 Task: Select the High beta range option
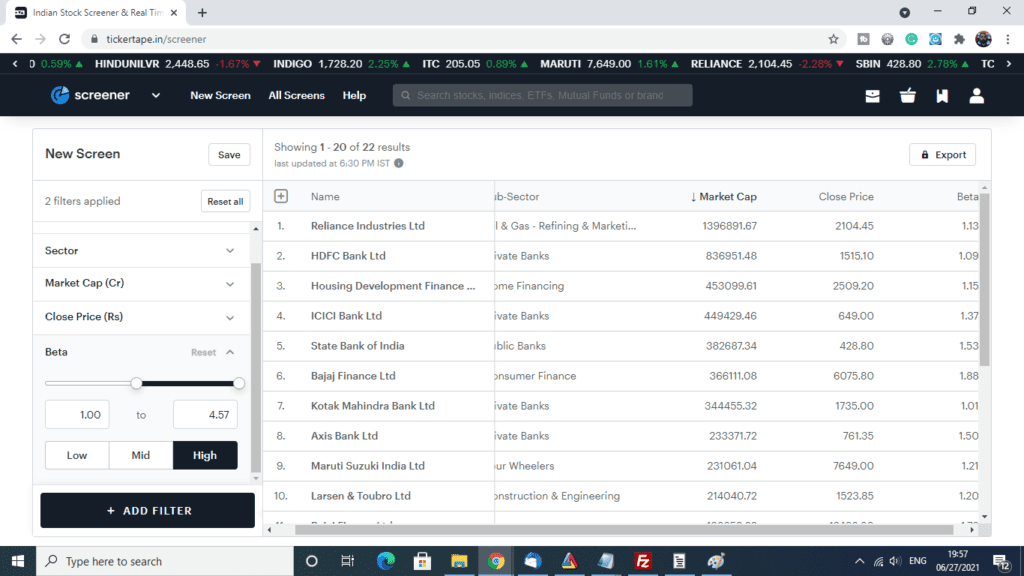pos(205,455)
